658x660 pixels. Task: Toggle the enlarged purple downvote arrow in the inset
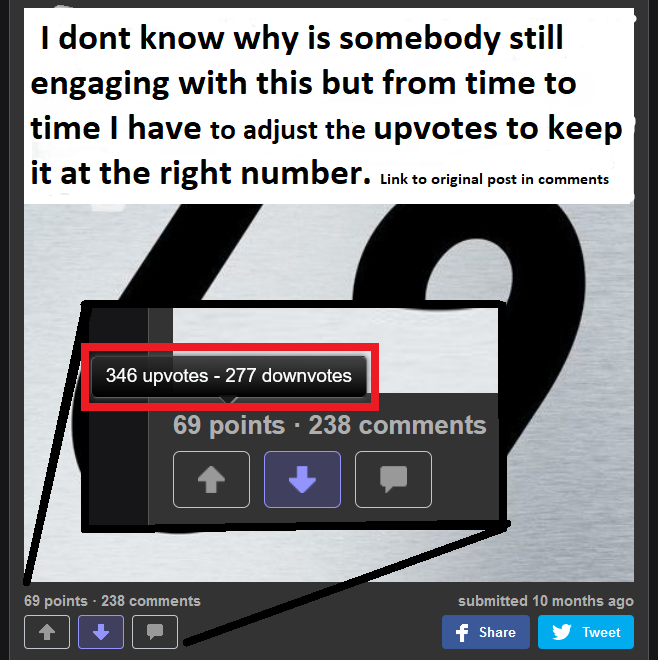pyautogui.click(x=302, y=479)
